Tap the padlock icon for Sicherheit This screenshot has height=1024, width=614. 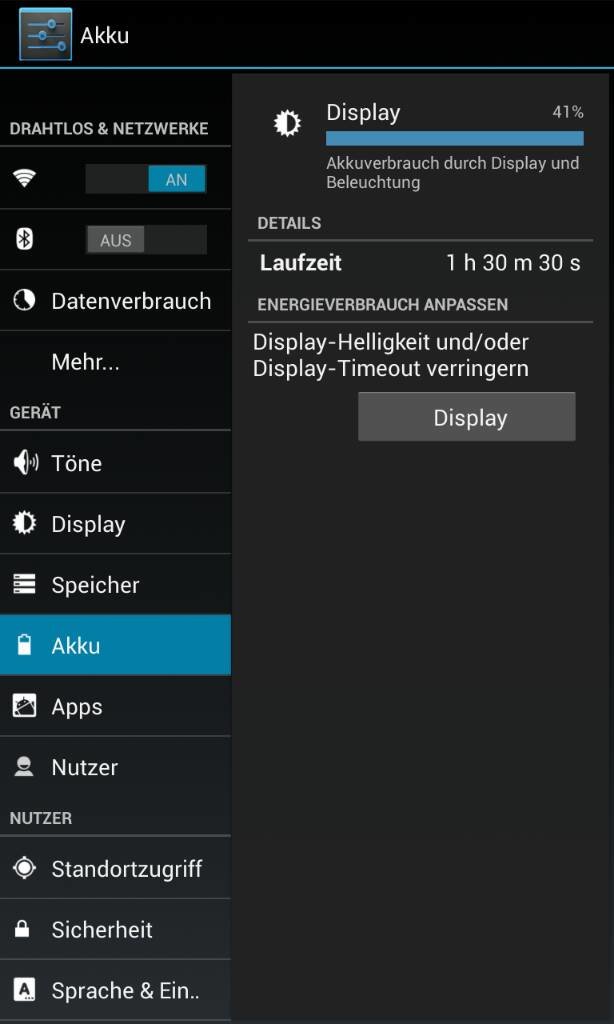click(x=22, y=929)
